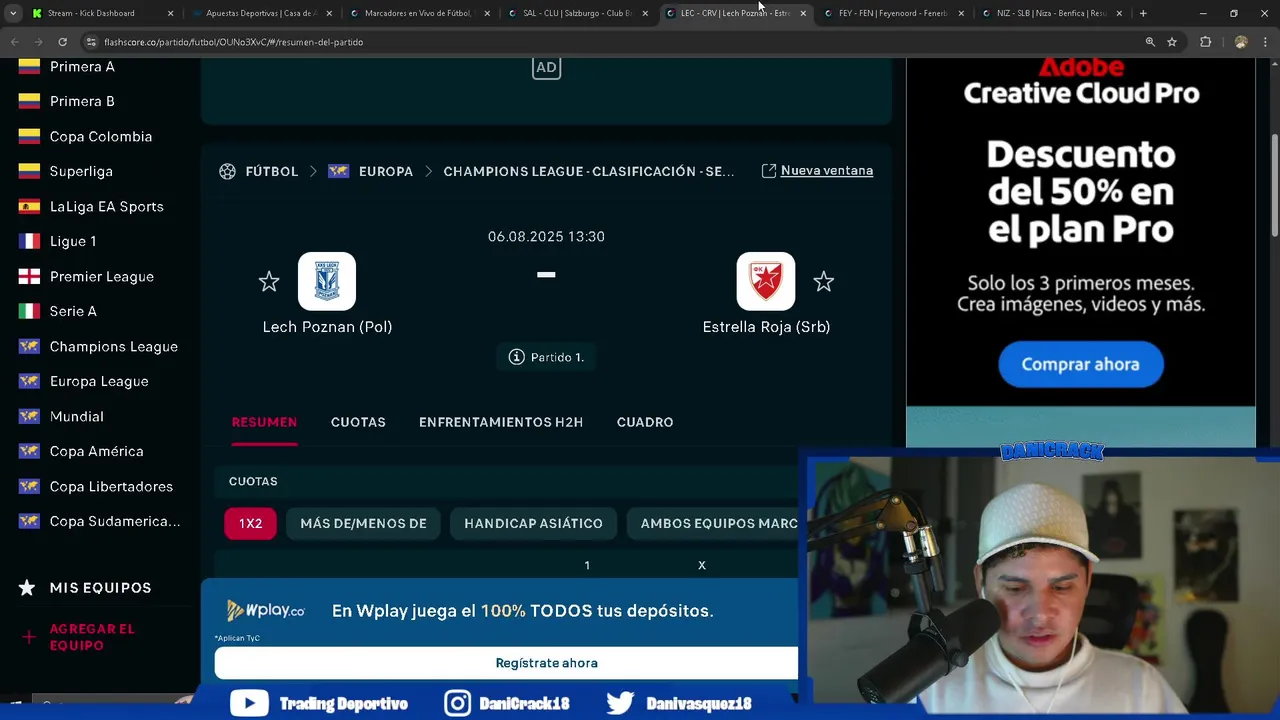Open the tab search dropdown arrow
1280x720 pixels.
coord(12,13)
